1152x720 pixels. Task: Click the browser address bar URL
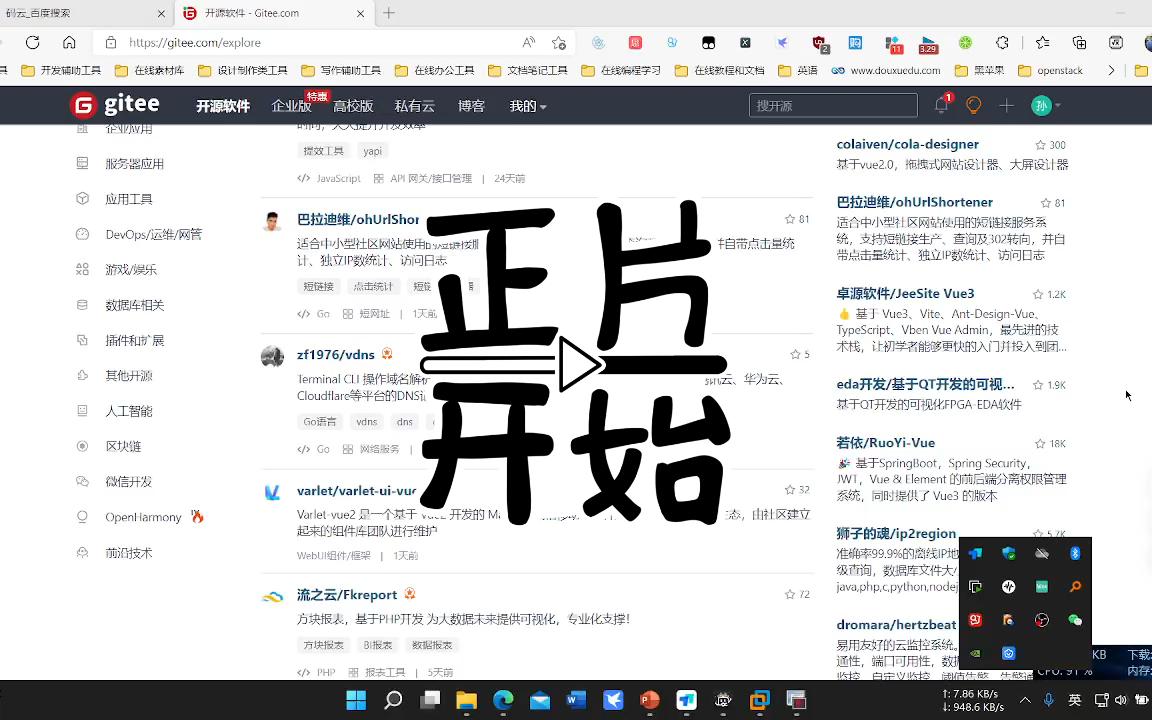click(194, 43)
